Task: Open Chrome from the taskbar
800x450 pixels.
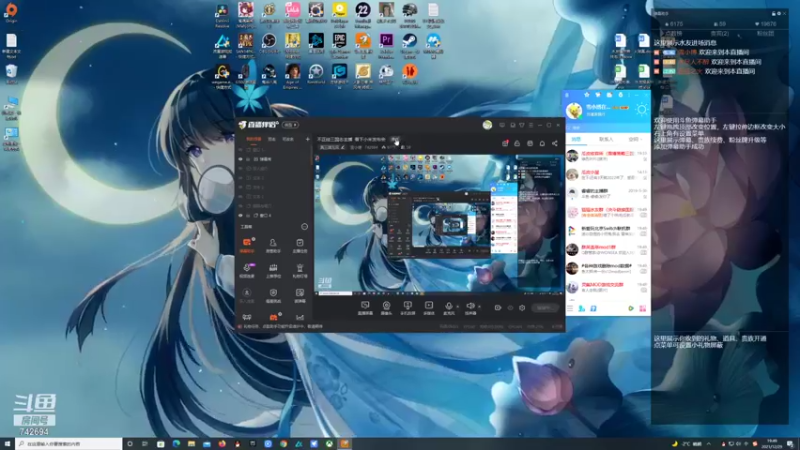Action: click(x=283, y=444)
